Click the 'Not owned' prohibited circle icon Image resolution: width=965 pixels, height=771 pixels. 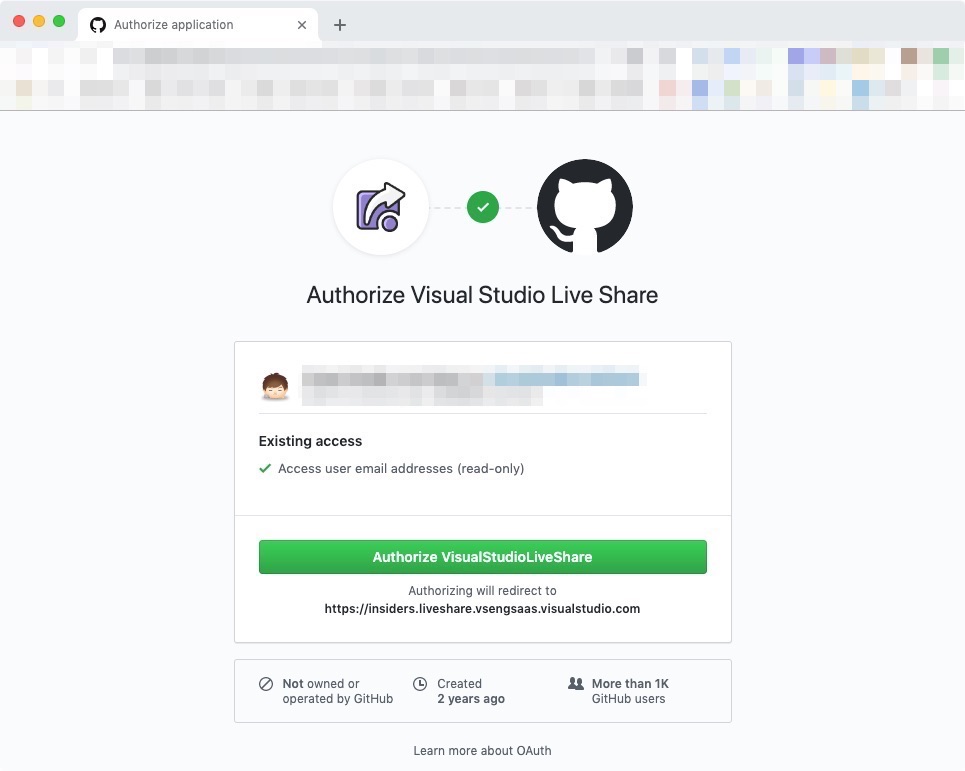[x=266, y=684]
